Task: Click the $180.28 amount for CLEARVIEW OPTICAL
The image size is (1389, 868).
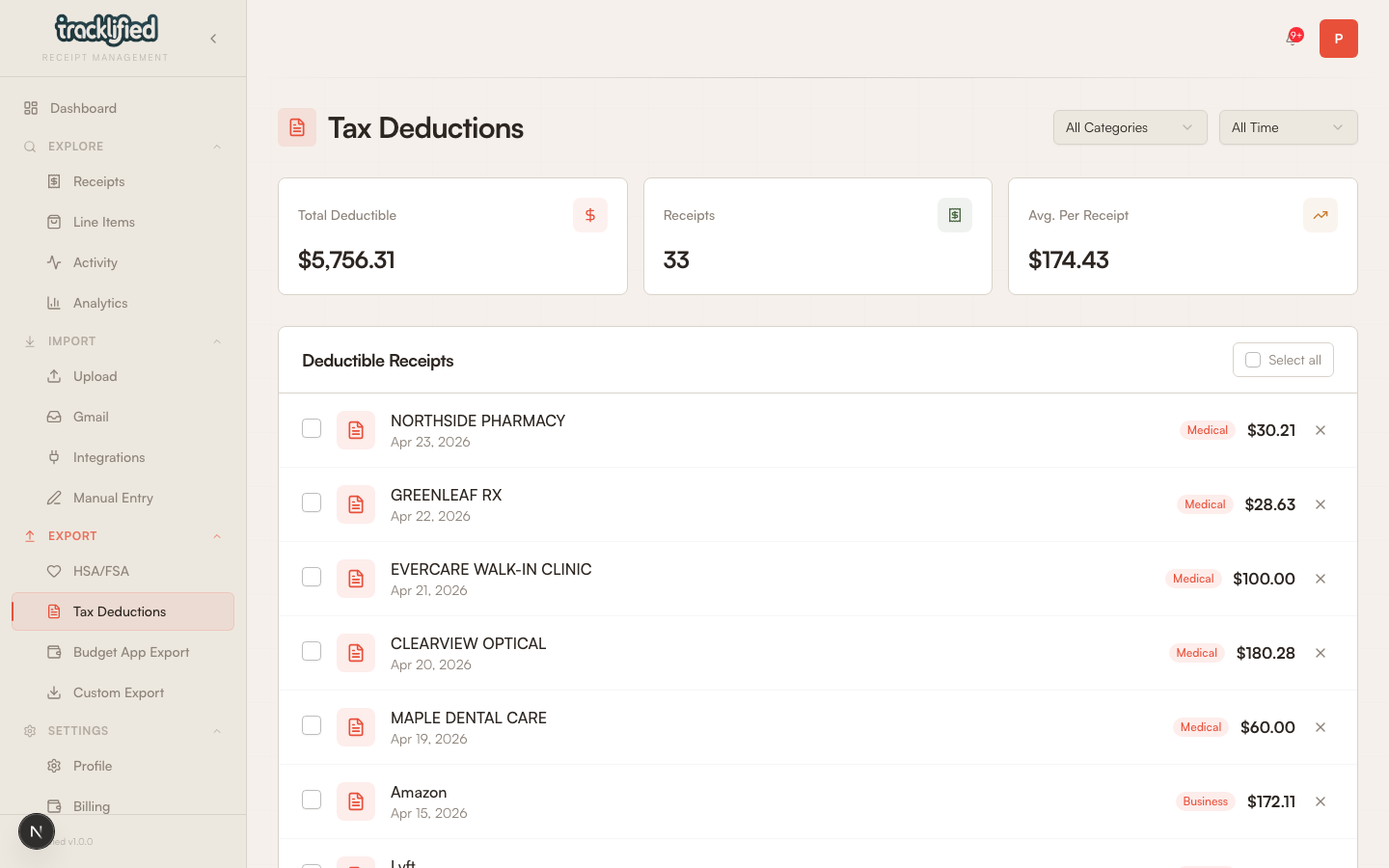Action: coord(1266,653)
